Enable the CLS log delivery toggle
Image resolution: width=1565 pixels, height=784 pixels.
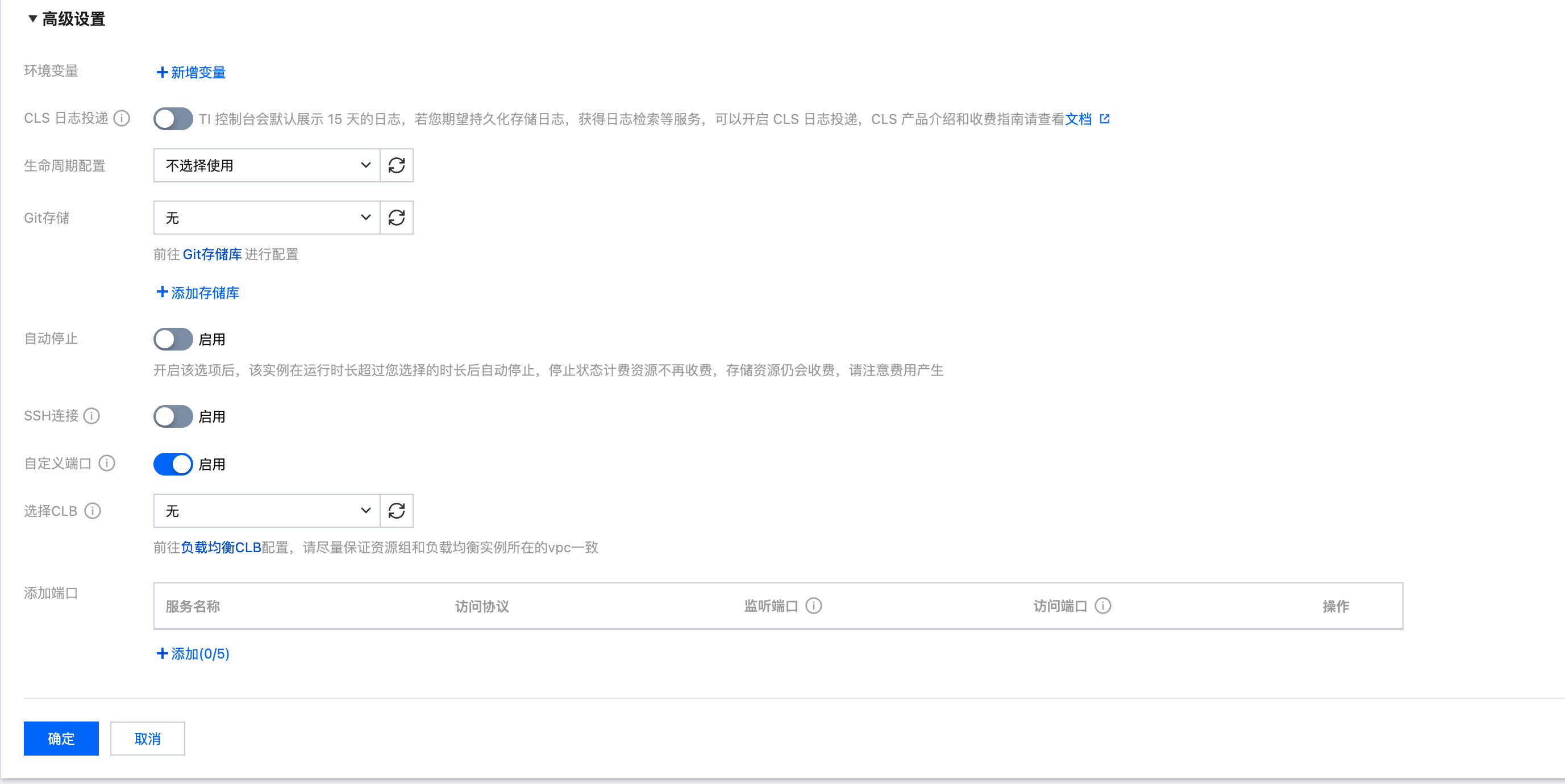(173, 118)
